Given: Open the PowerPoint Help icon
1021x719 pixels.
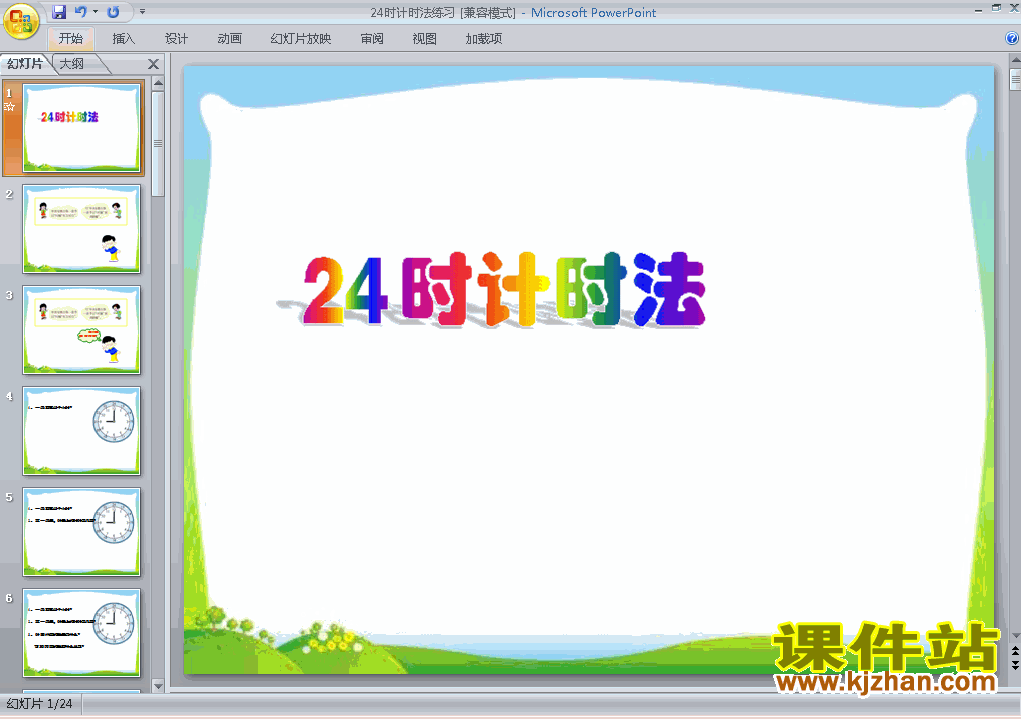Looking at the screenshot, I should [1012, 38].
